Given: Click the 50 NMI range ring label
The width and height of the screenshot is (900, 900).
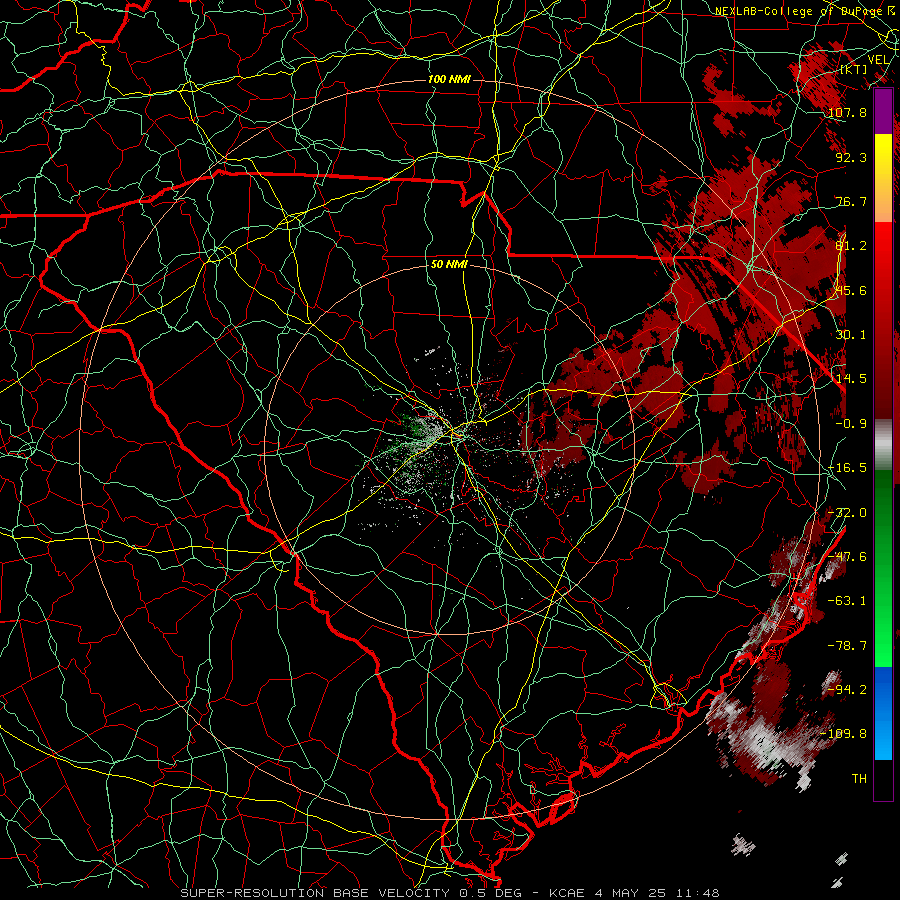Looking at the screenshot, I should click(449, 264).
